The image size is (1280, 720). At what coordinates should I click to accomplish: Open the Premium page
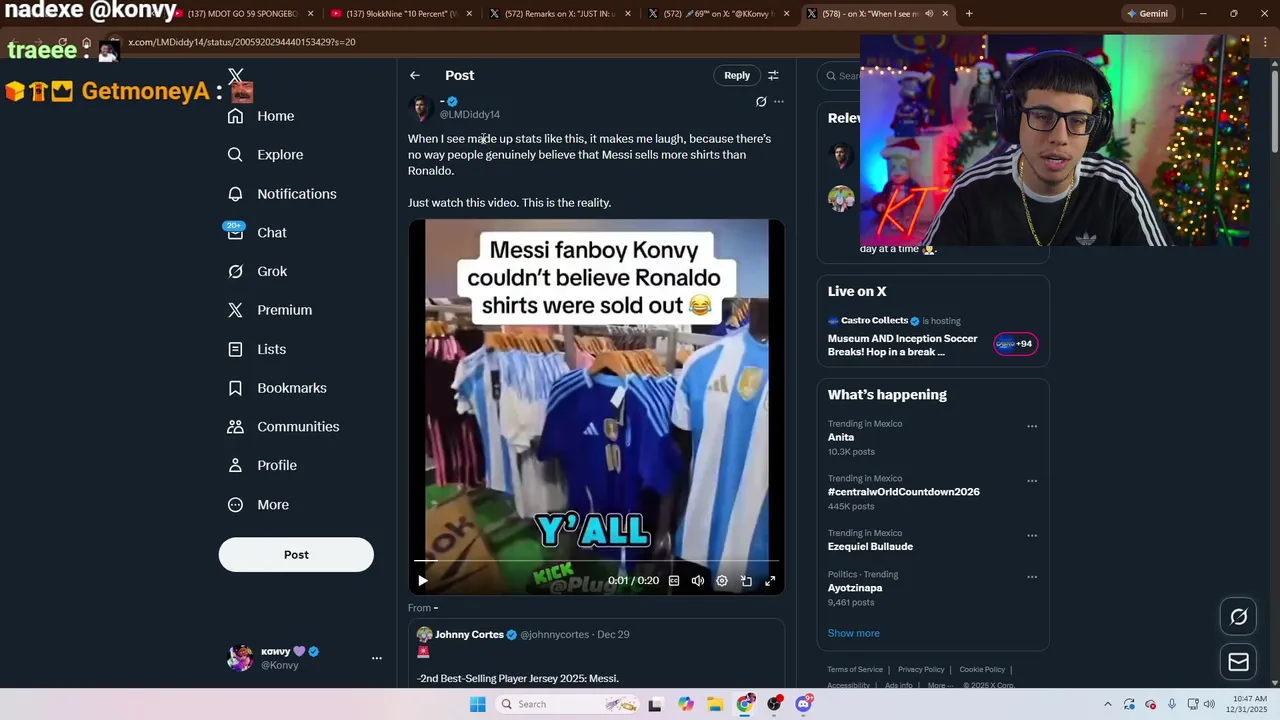(x=270, y=310)
